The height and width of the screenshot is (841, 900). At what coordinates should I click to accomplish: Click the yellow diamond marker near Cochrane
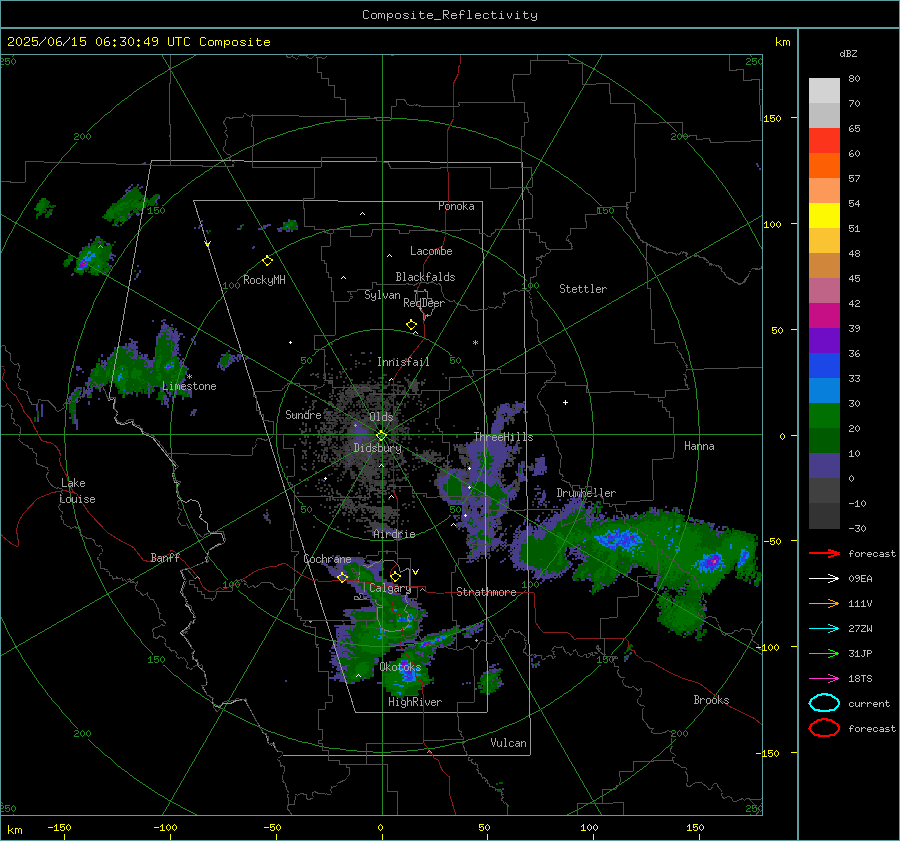tap(343, 577)
